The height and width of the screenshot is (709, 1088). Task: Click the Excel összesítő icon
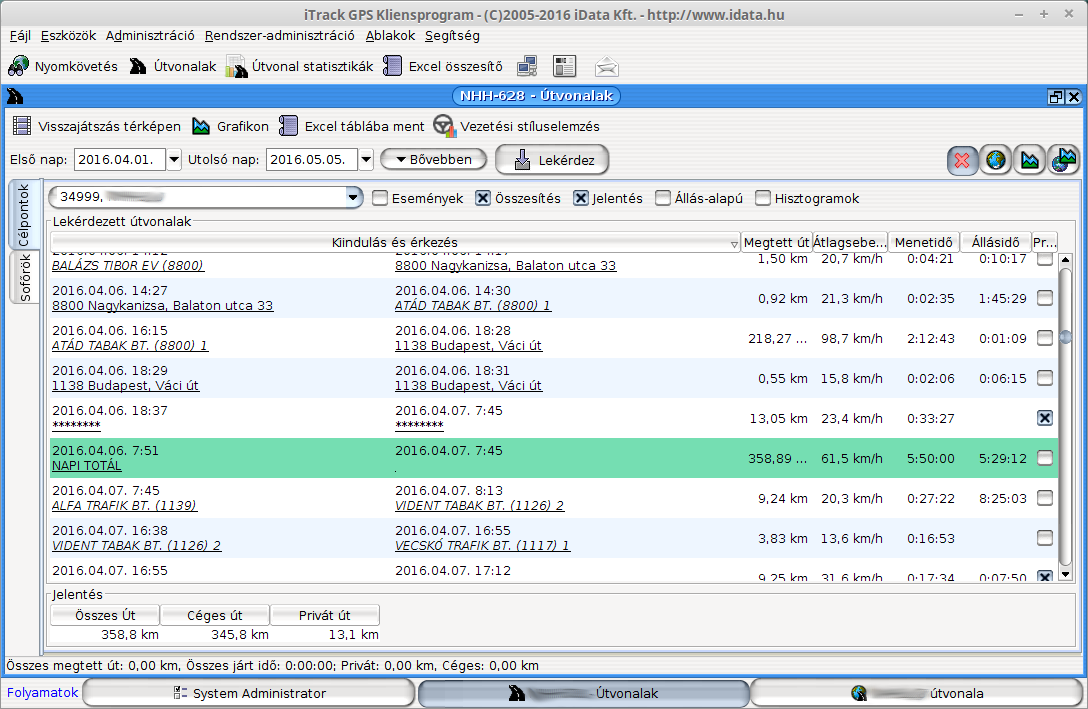point(393,67)
